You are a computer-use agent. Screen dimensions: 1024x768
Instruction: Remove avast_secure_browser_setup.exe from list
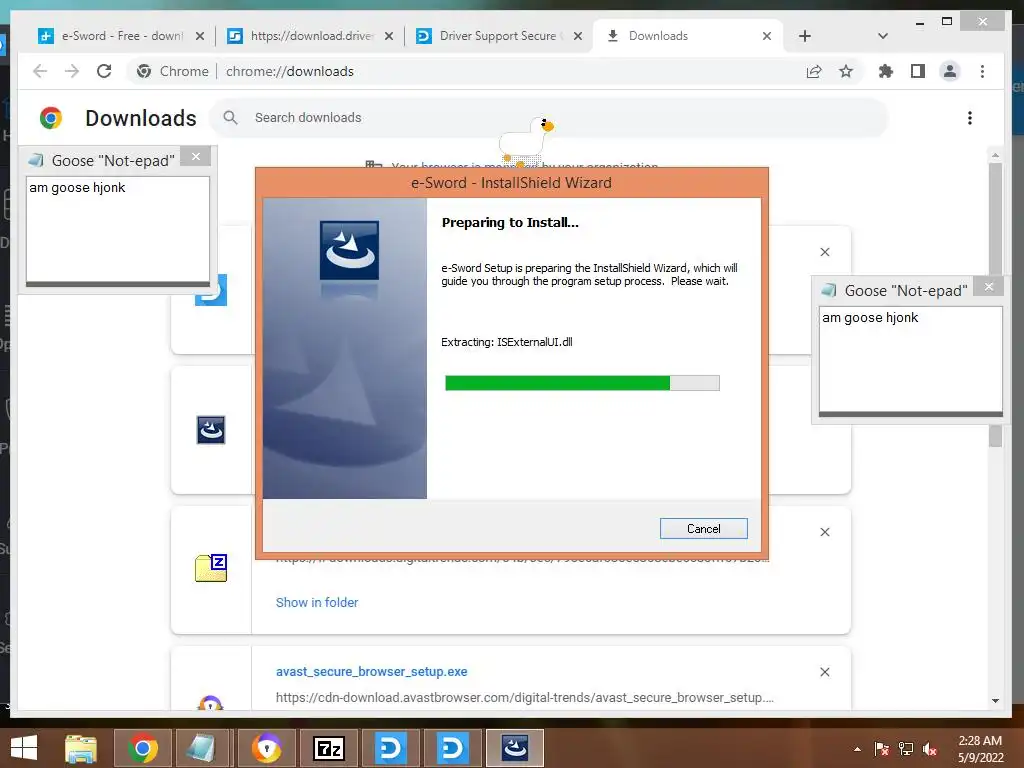pyautogui.click(x=825, y=672)
